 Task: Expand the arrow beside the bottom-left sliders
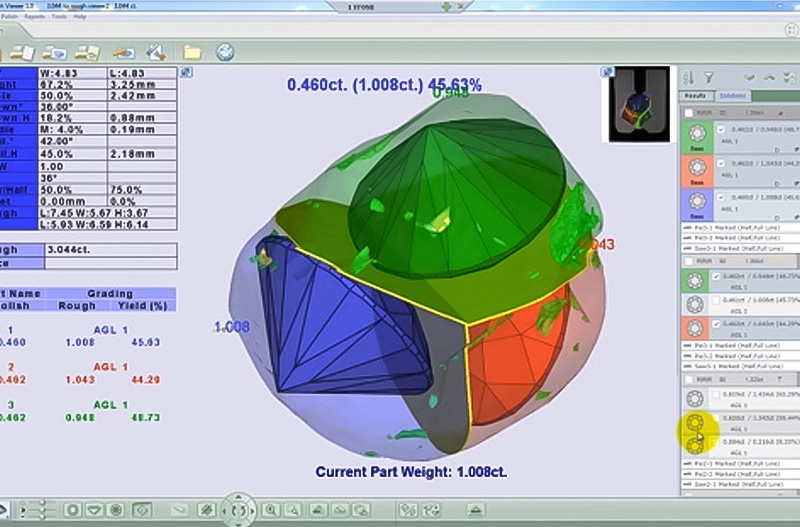tap(22, 510)
